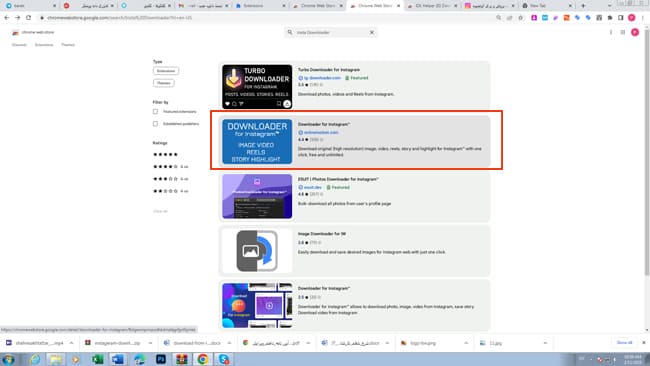Image resolution: width=650 pixels, height=366 pixels.
Task: Open options arrow for the zip download
Action: pyautogui.click(x=150, y=343)
